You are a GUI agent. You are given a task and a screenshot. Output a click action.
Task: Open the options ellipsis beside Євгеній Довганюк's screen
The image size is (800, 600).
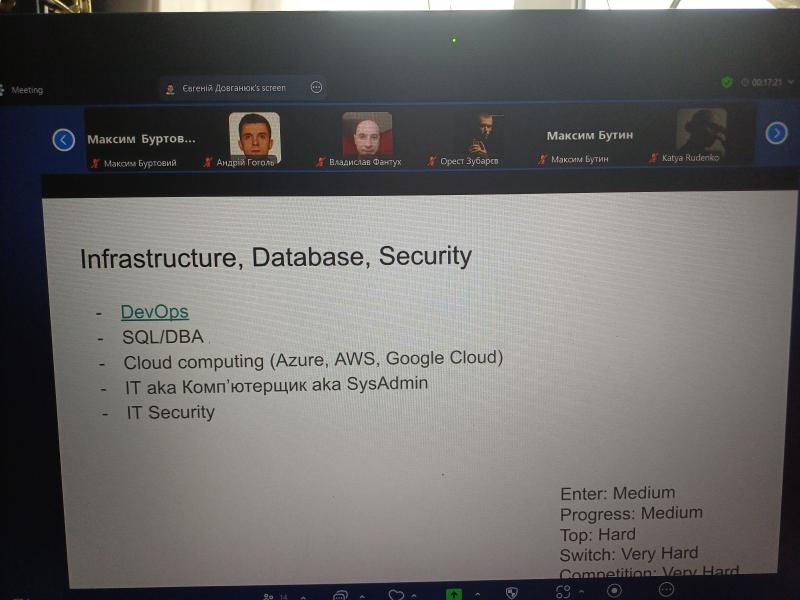click(316, 87)
